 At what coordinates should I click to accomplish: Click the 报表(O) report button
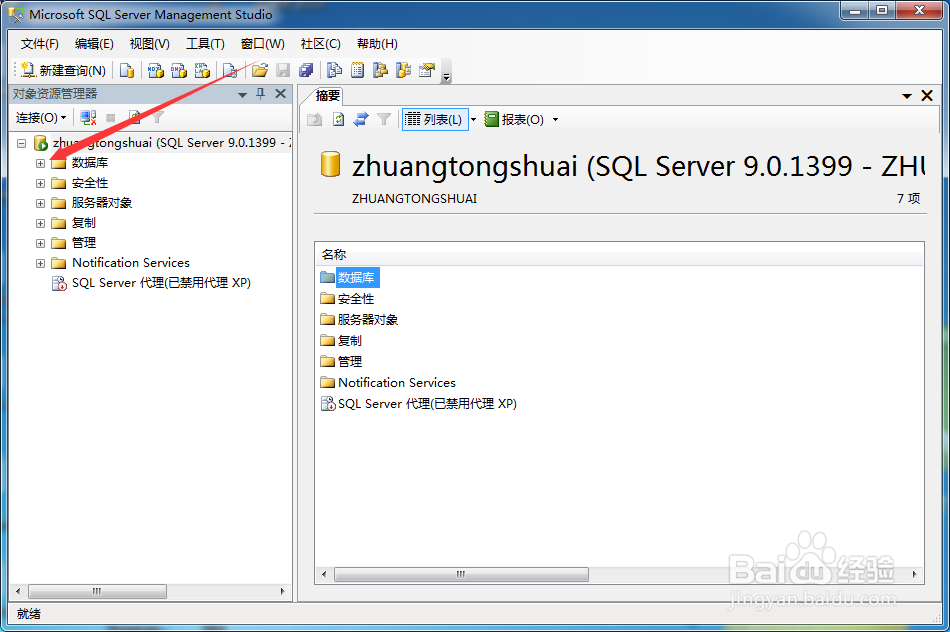click(514, 119)
